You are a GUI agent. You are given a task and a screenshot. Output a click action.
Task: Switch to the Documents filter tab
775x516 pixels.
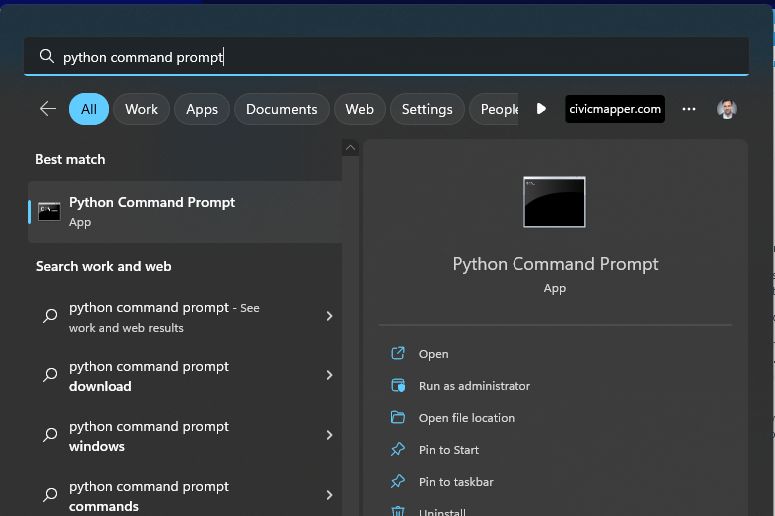pos(282,109)
